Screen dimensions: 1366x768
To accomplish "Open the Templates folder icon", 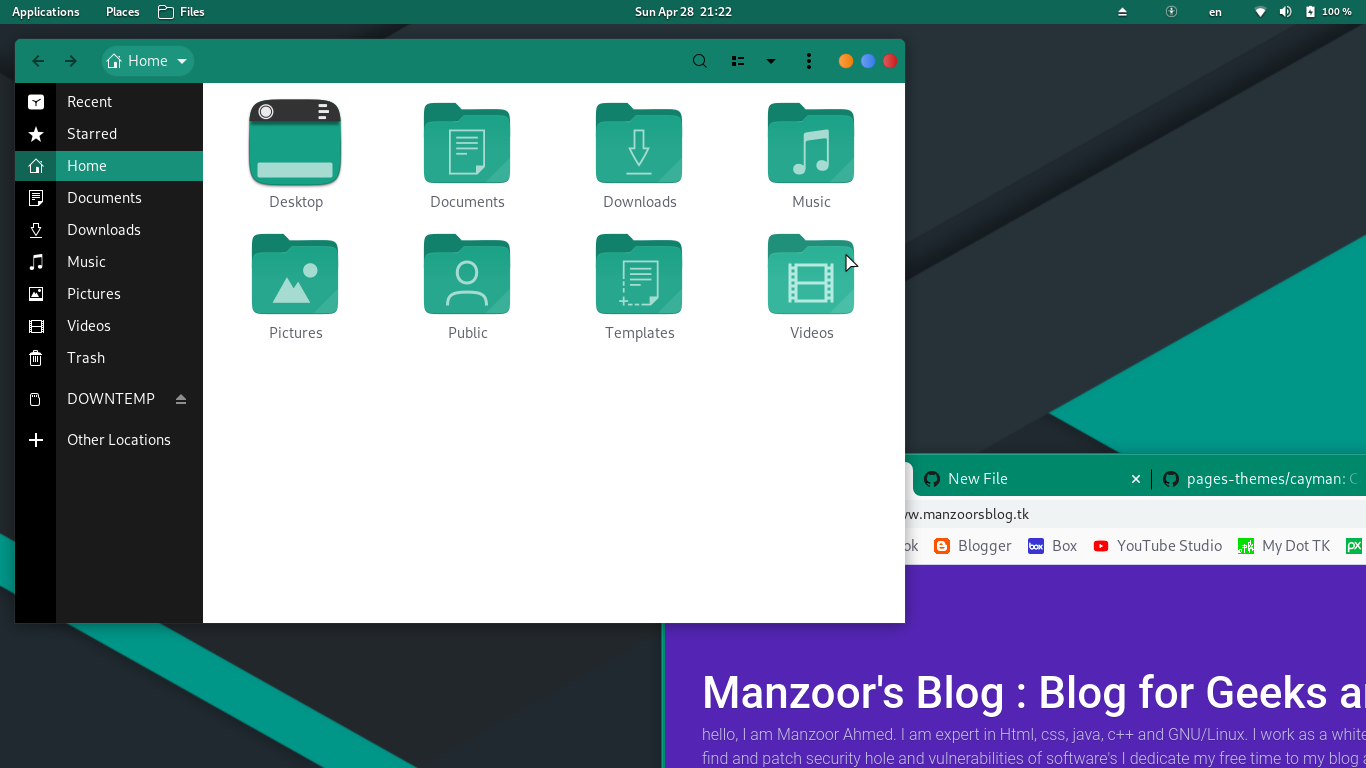I will click(x=639, y=275).
